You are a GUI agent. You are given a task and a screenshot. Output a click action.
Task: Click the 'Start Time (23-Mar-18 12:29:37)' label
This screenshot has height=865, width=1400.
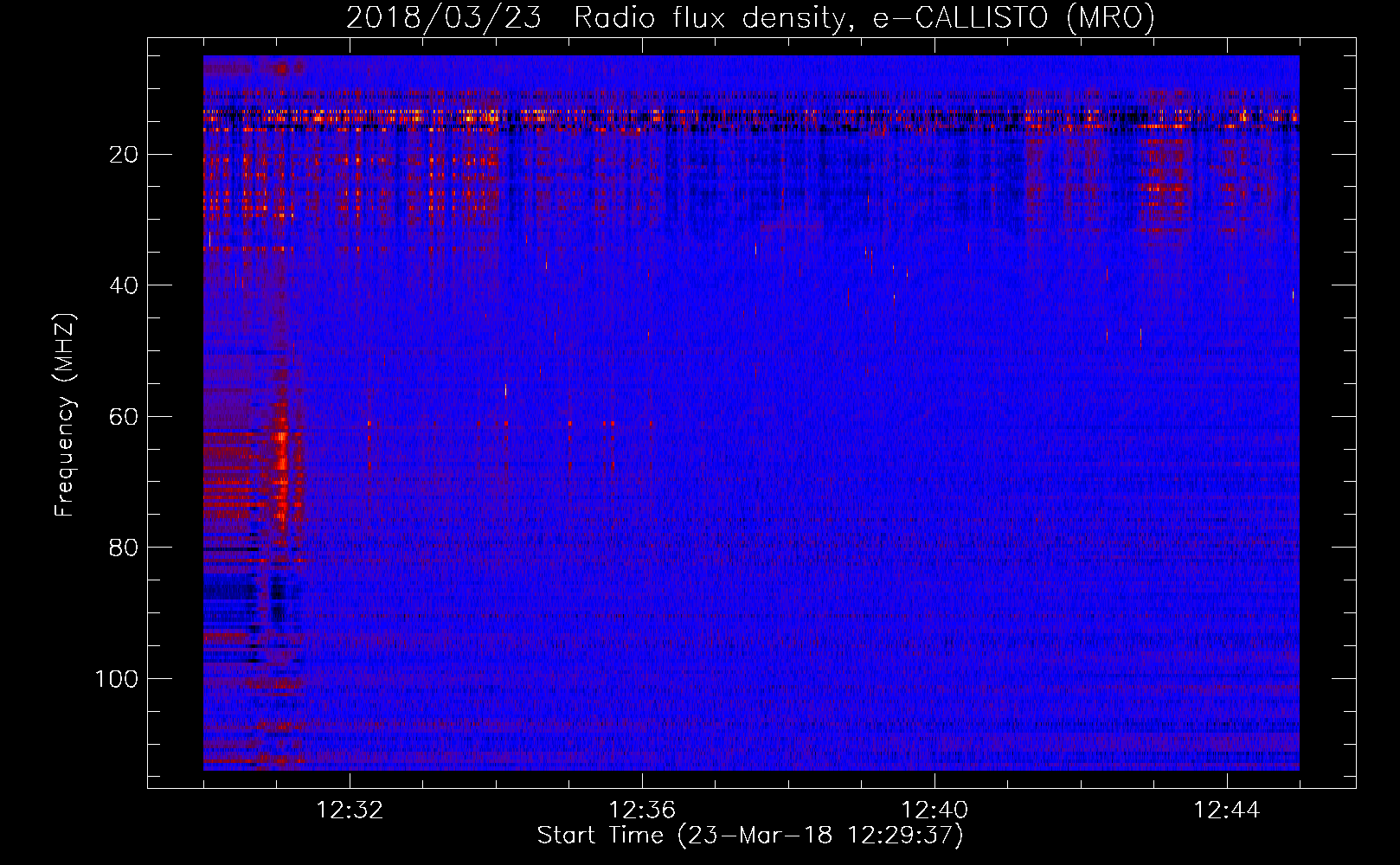pyautogui.click(x=750, y=836)
